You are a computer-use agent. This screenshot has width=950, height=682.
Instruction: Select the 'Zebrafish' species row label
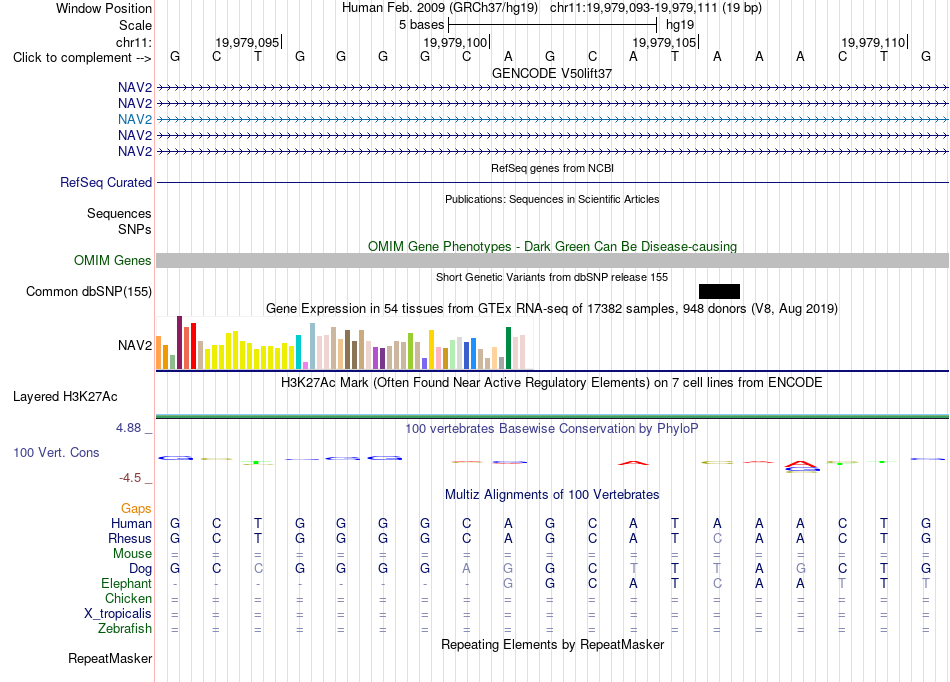(x=125, y=629)
